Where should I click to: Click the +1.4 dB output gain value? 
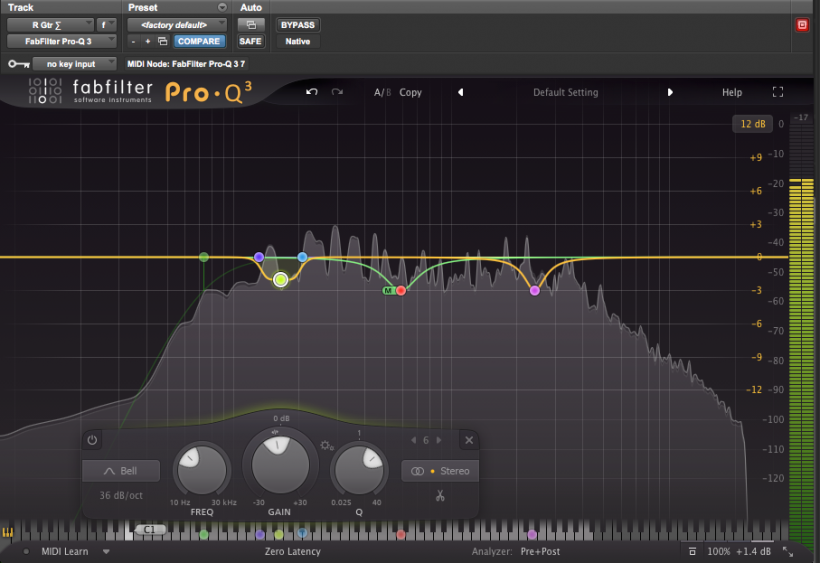pos(754,551)
